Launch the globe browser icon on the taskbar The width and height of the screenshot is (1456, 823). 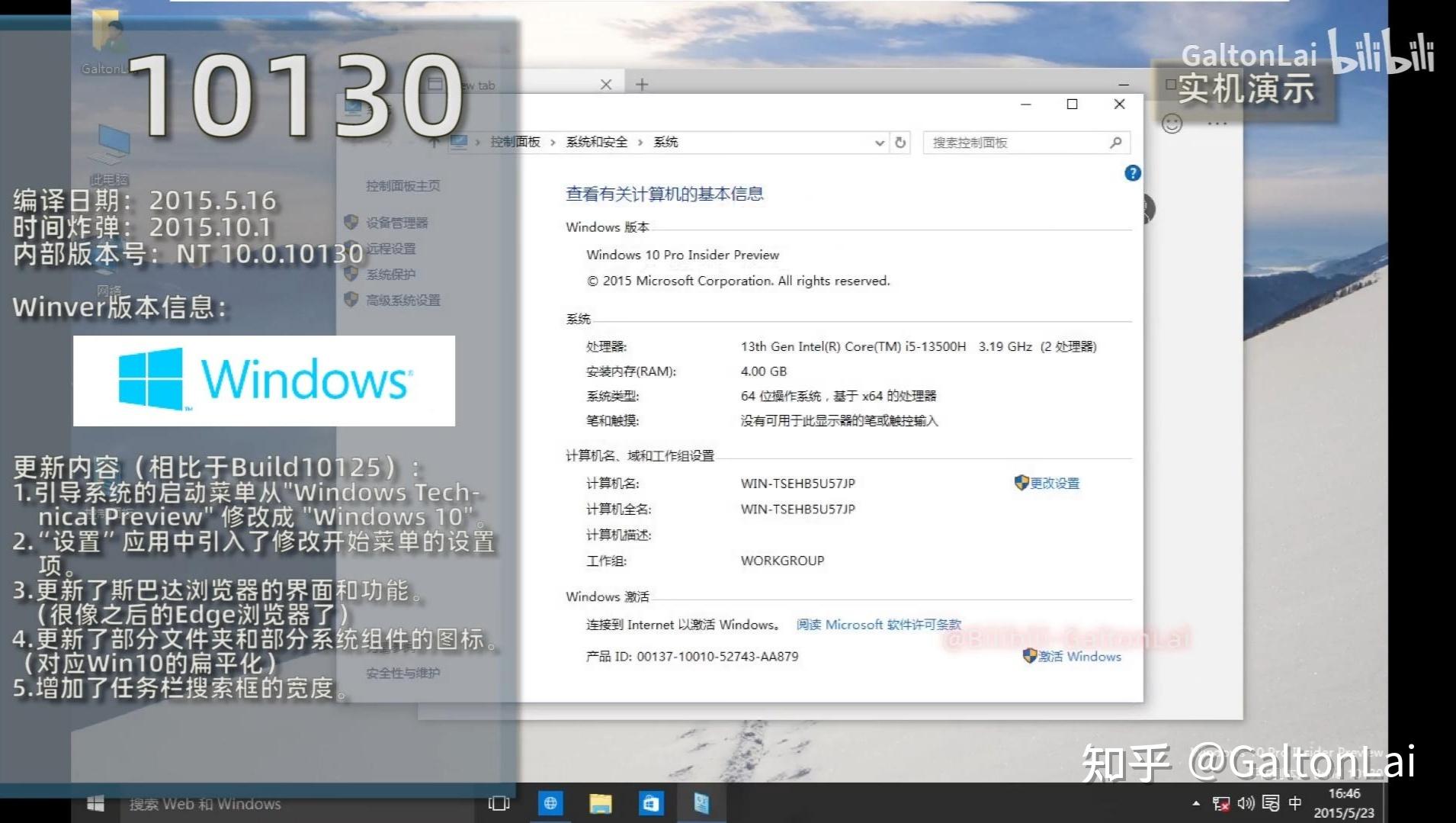(550, 803)
